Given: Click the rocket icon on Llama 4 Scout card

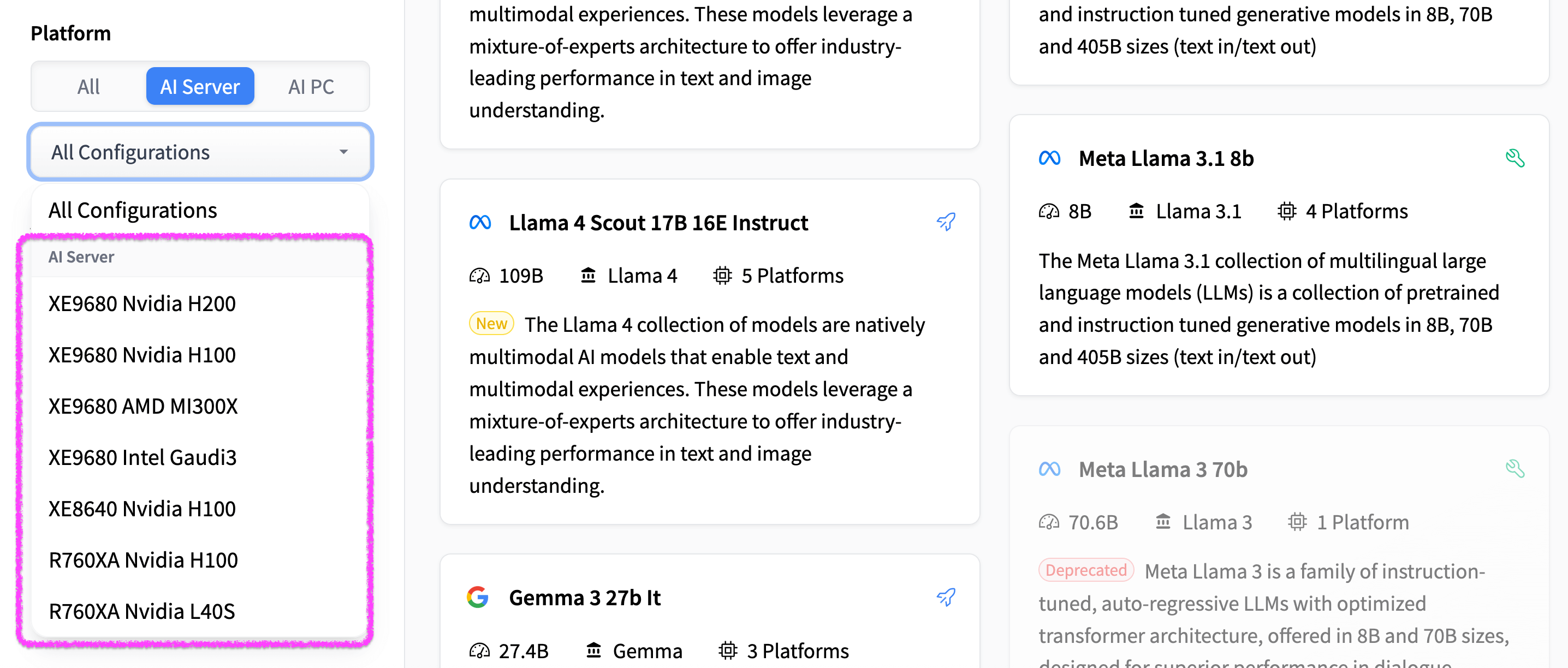Looking at the screenshot, I should [x=945, y=222].
